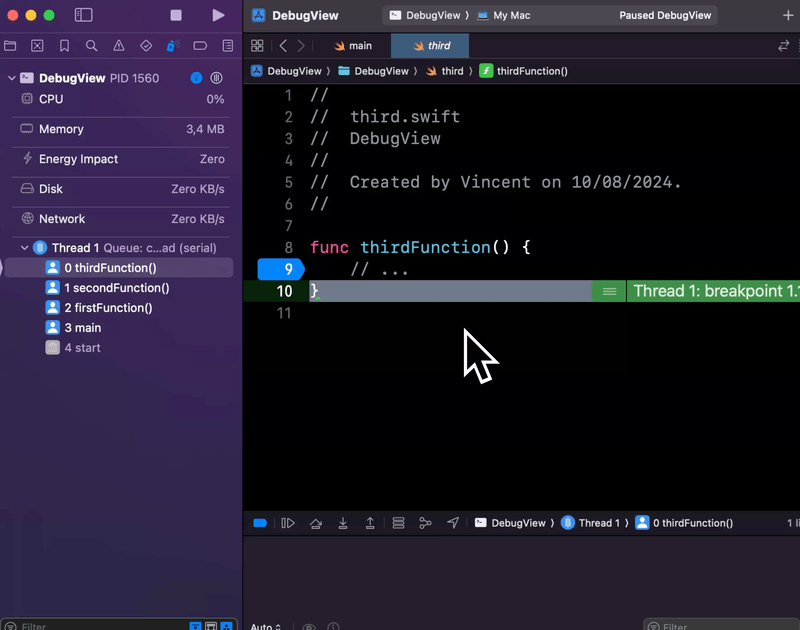
Task: Open the CPU gauge report
Action: [x=122, y=99]
